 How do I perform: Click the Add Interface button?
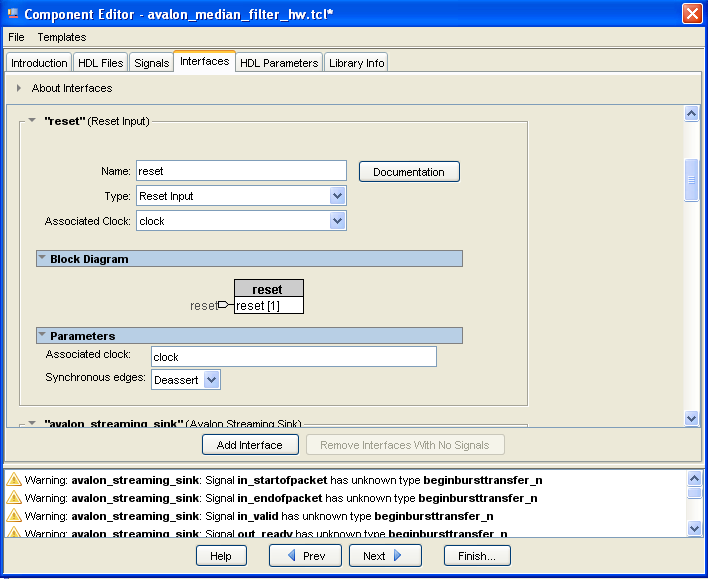click(250, 445)
